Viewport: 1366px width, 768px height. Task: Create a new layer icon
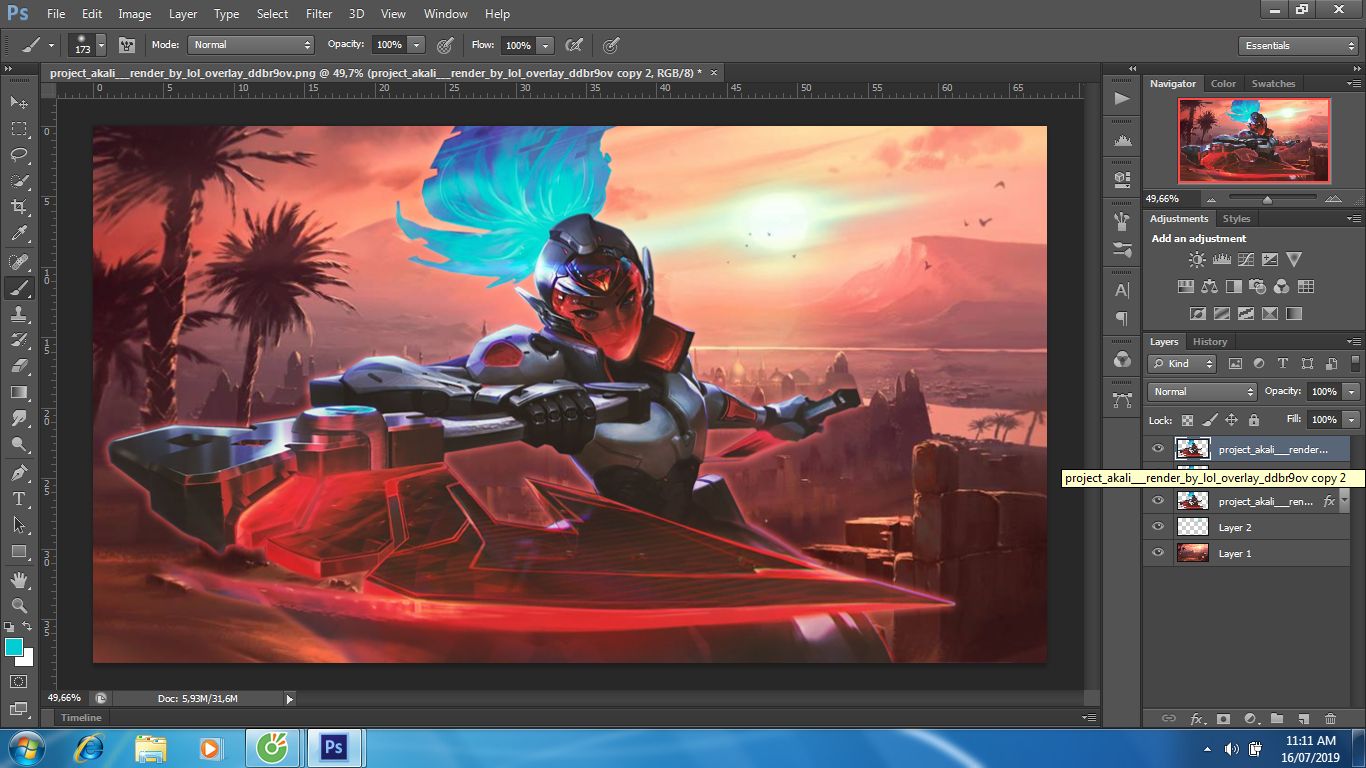[1303, 718]
